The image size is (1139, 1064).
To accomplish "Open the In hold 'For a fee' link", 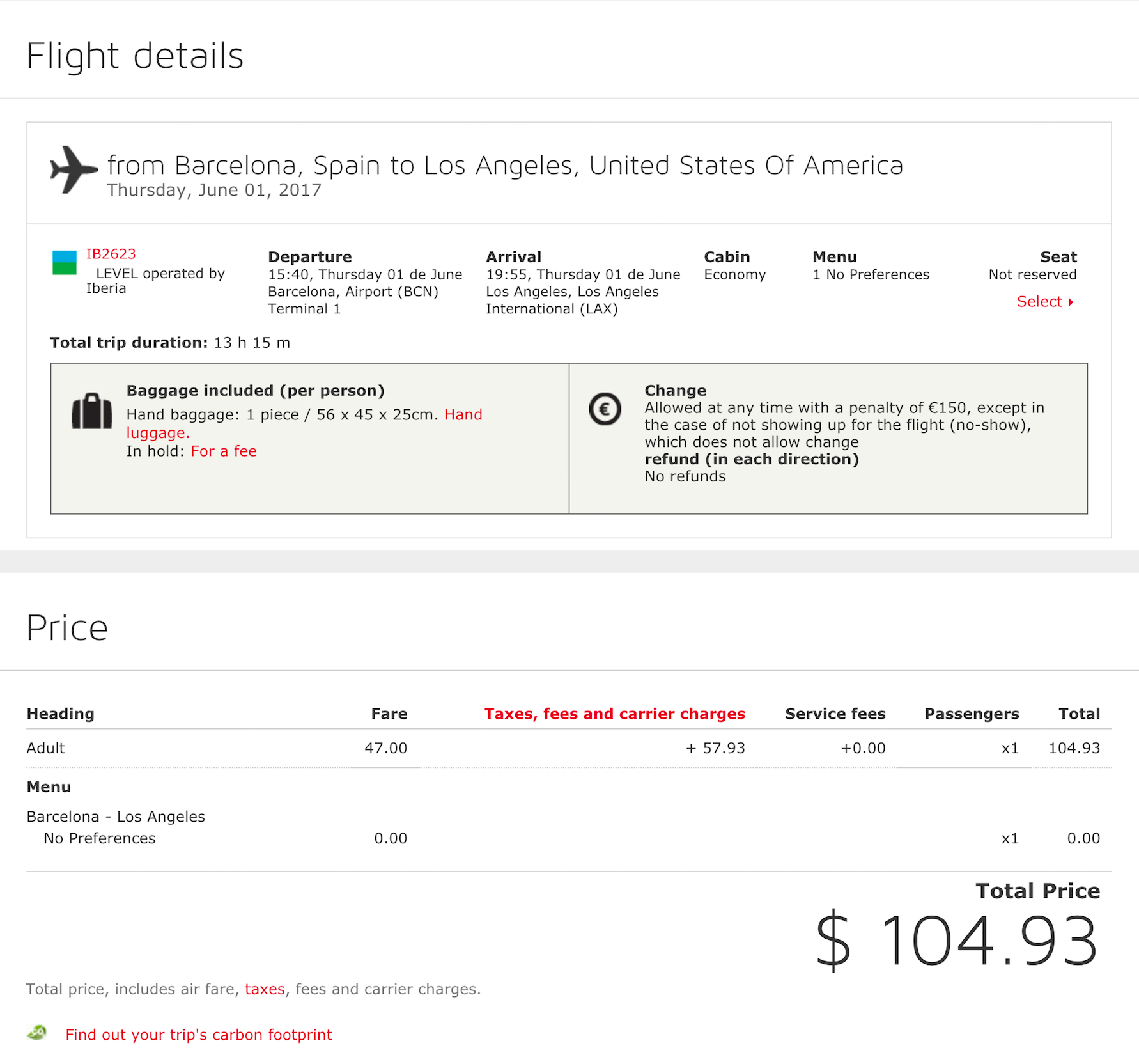I will [224, 451].
